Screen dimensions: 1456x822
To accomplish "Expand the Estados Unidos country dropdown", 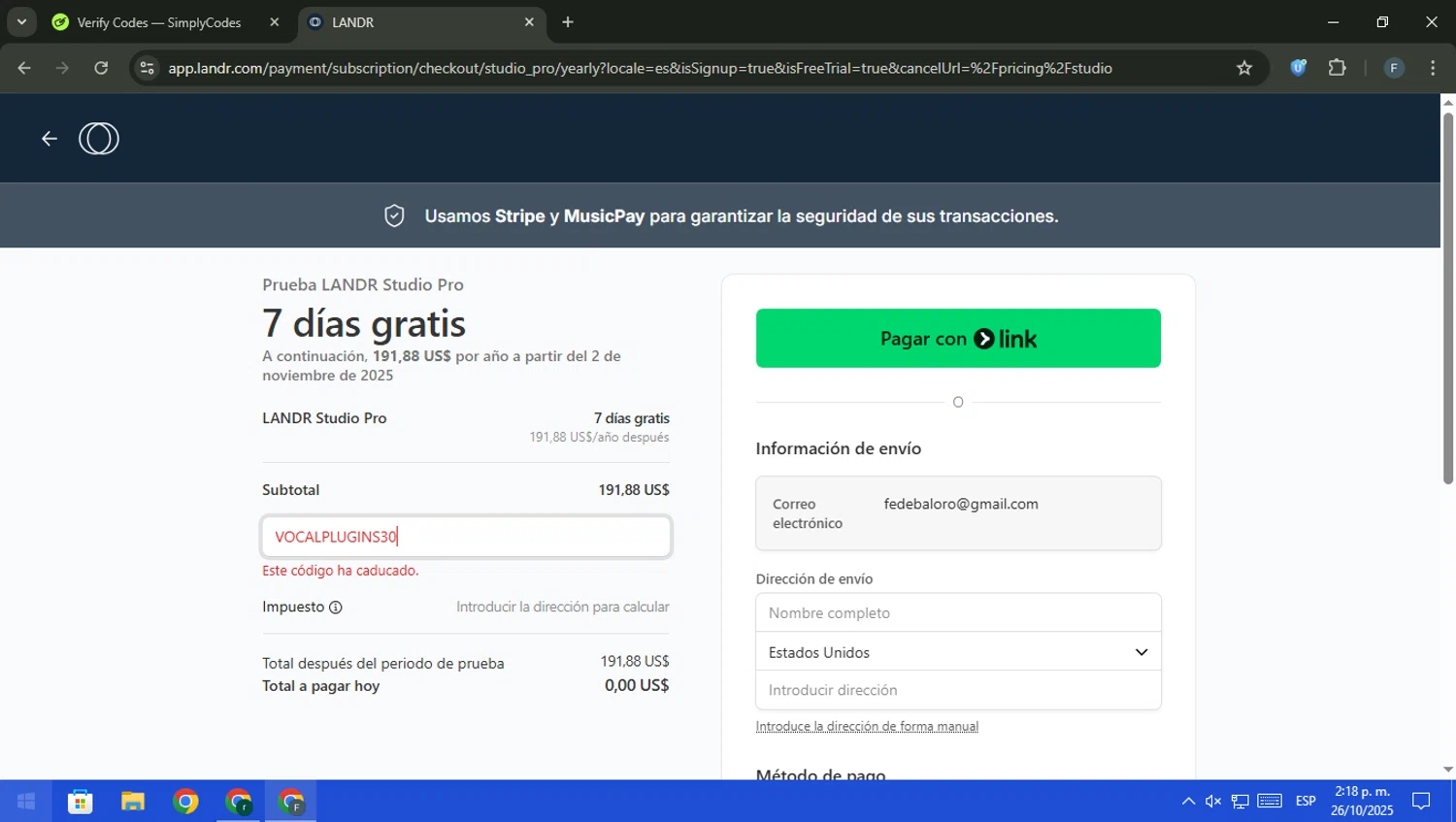I will pos(958,652).
